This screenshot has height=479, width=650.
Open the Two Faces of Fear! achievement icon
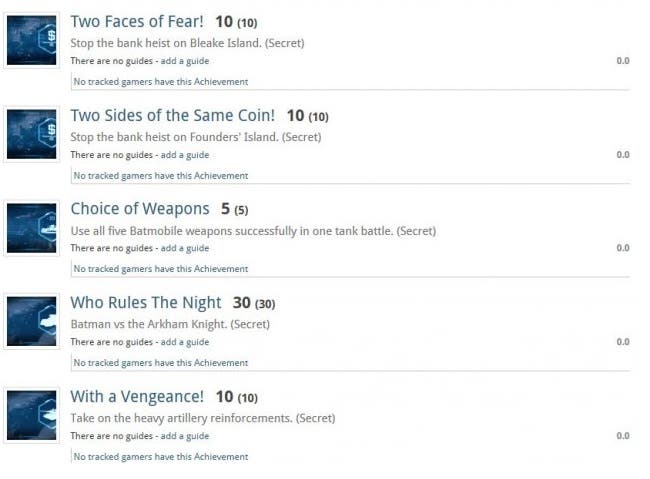pyautogui.click(x=32, y=40)
